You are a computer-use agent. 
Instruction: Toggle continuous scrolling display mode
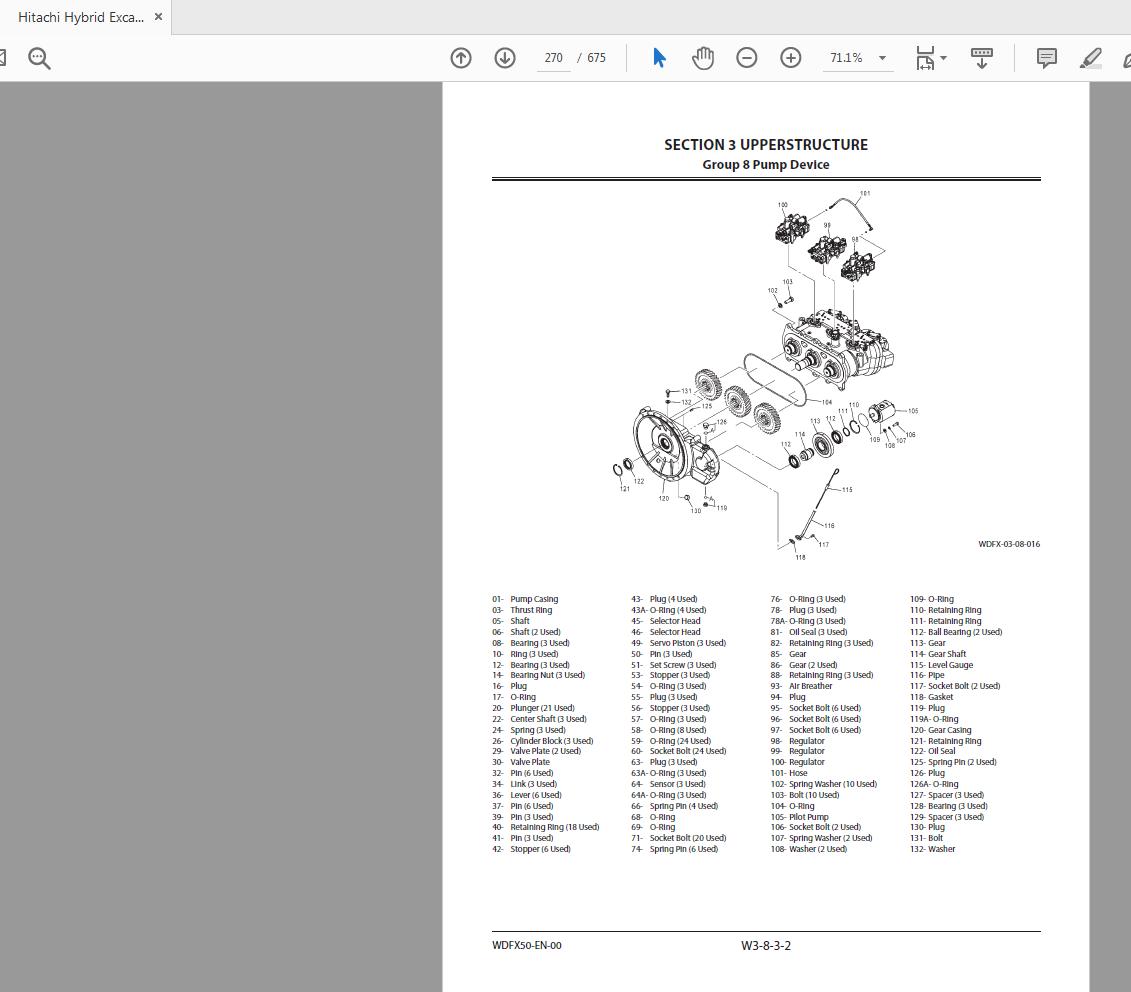click(x=981, y=57)
